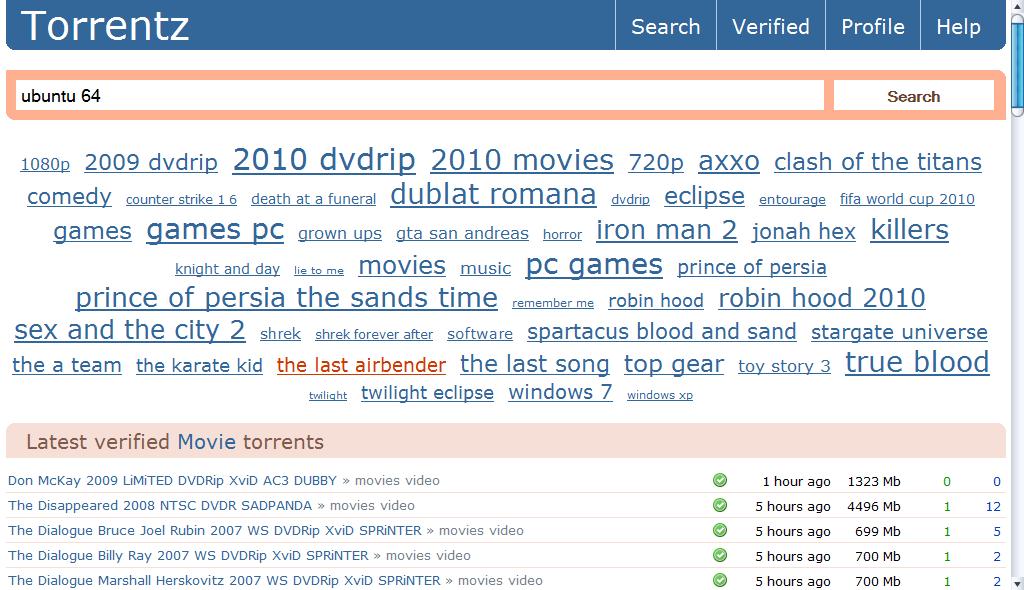Open 'twilight eclipse' tag
The height and width of the screenshot is (590, 1024).
coord(427,393)
